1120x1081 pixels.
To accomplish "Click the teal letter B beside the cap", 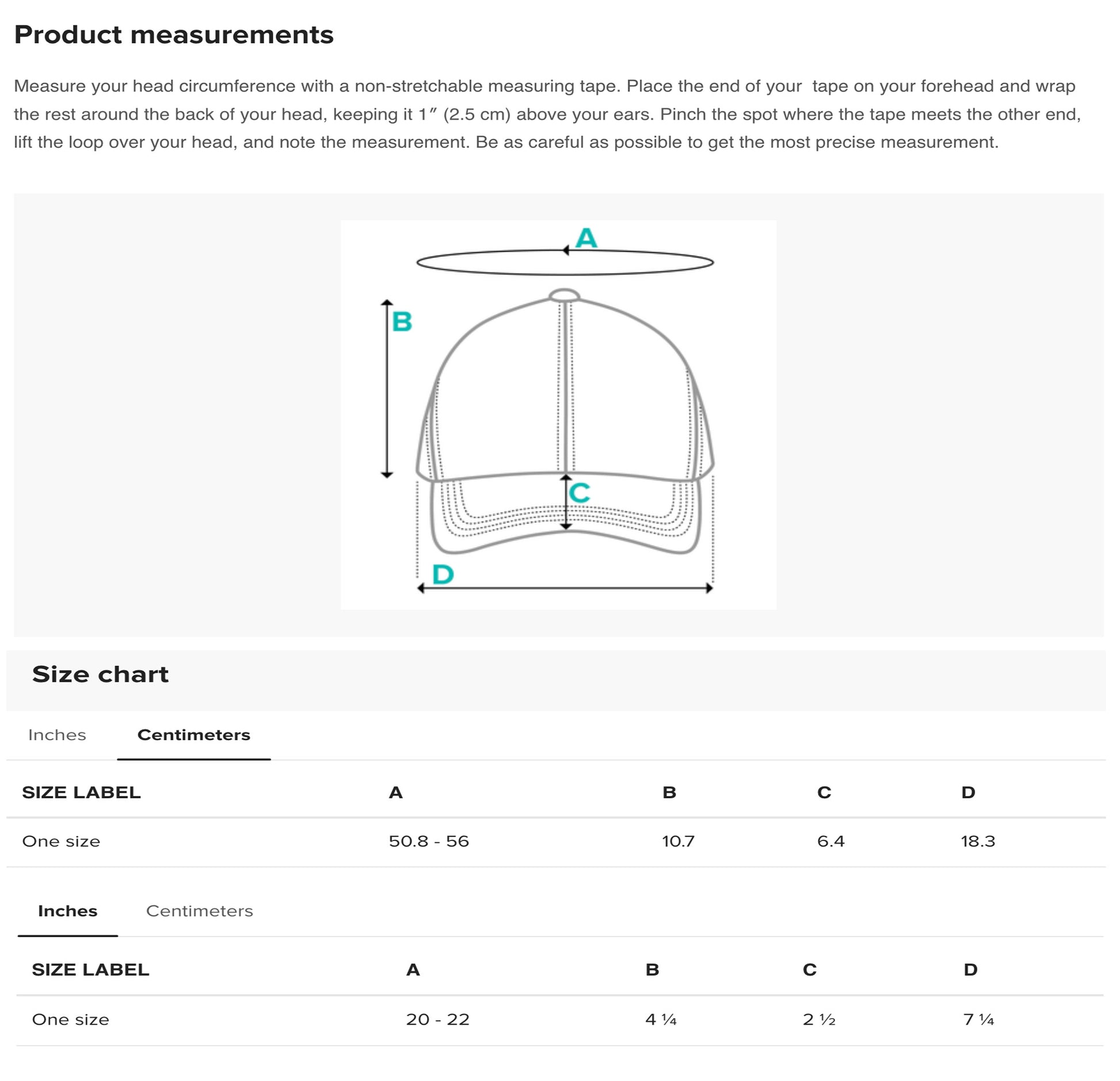I will [402, 321].
